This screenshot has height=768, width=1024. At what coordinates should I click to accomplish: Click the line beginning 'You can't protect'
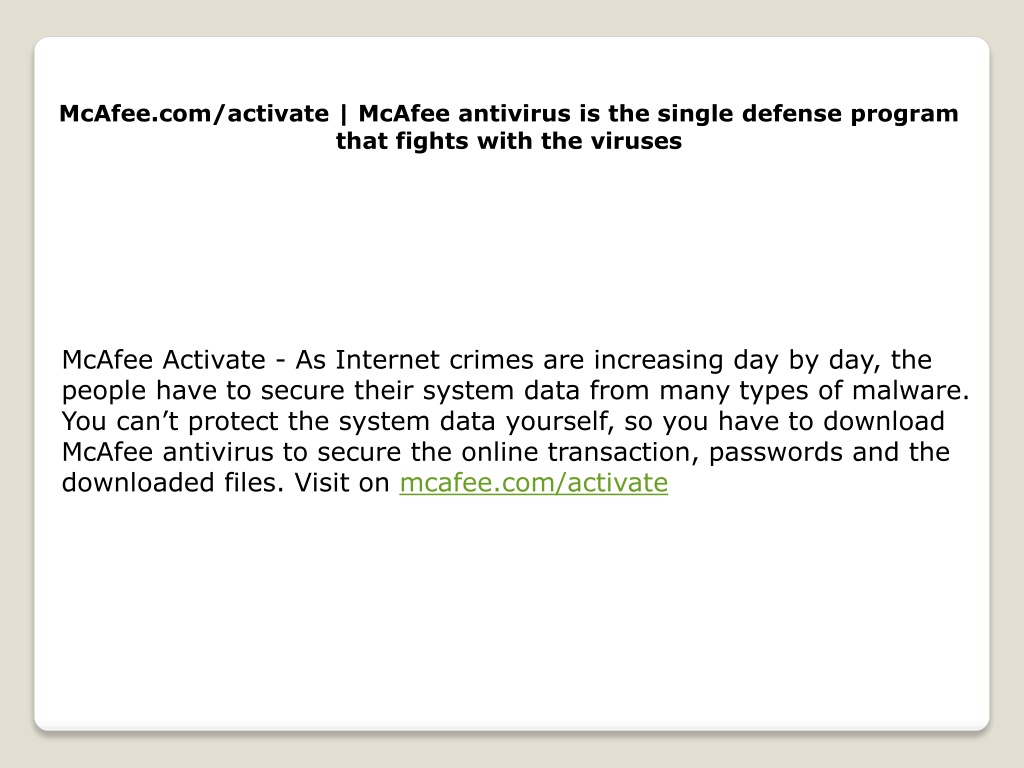[x=503, y=421]
